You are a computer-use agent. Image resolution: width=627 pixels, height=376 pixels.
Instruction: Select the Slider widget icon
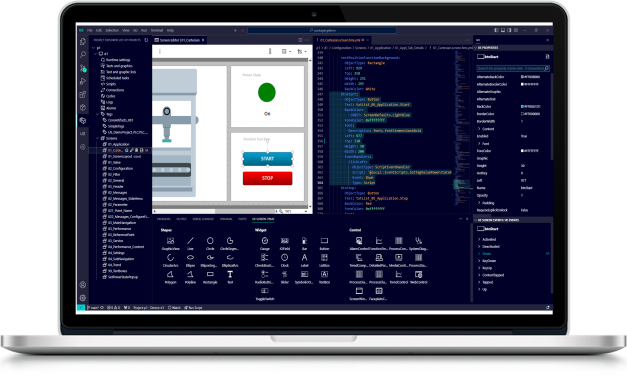click(285, 274)
